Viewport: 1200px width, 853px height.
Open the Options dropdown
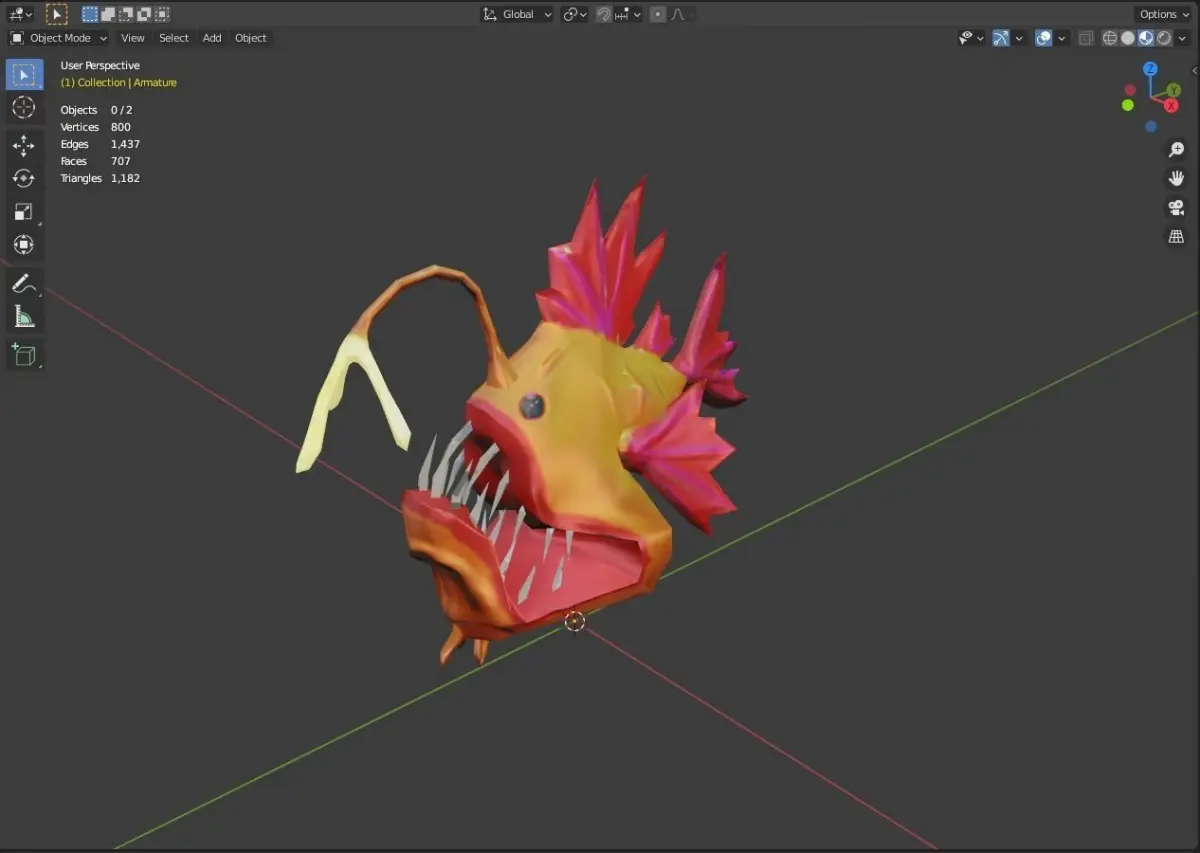click(1164, 14)
